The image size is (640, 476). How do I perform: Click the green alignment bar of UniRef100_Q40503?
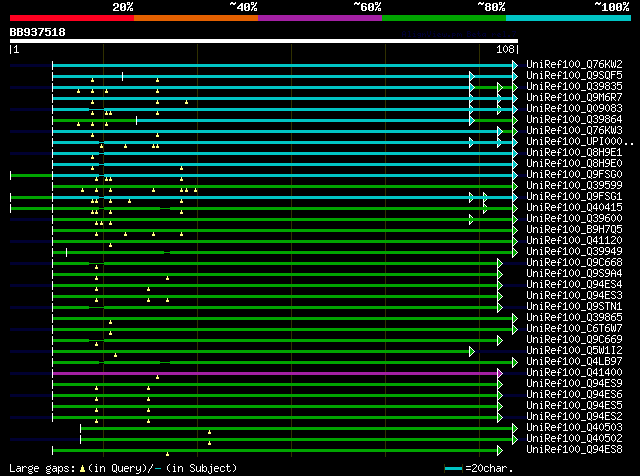tap(297, 428)
